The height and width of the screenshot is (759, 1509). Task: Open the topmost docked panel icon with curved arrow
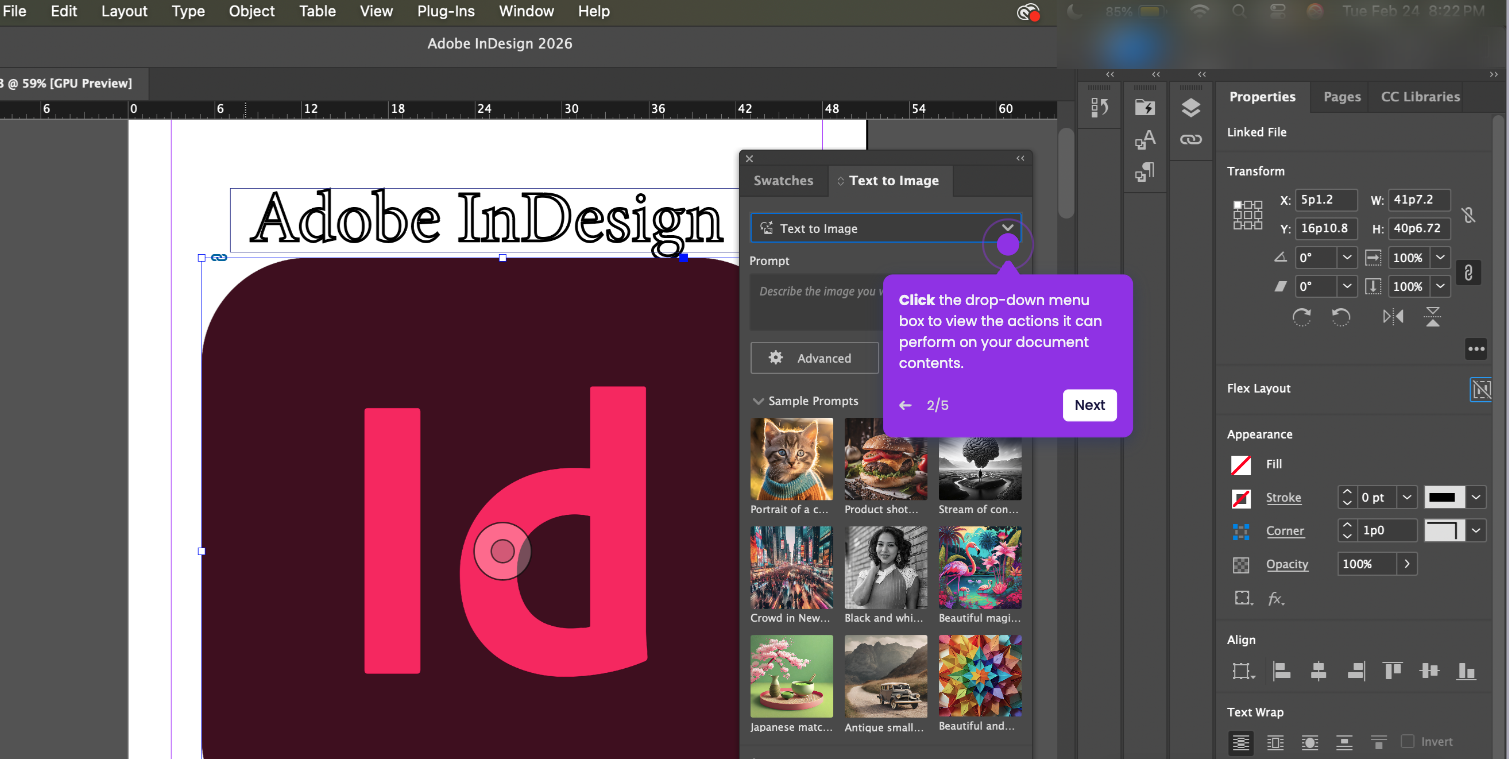pyautogui.click(x=1100, y=107)
